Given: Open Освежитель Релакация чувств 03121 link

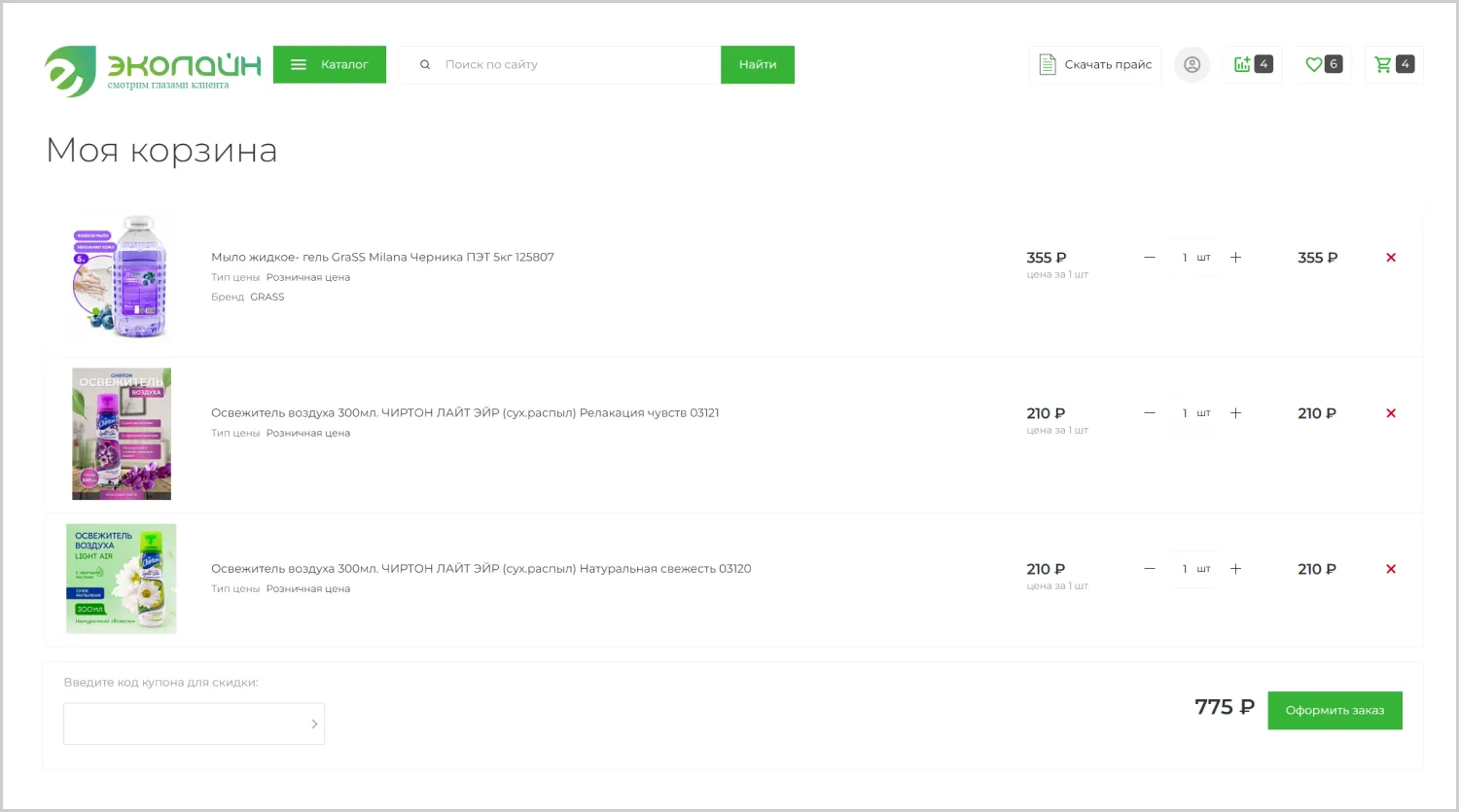Looking at the screenshot, I should tap(465, 412).
